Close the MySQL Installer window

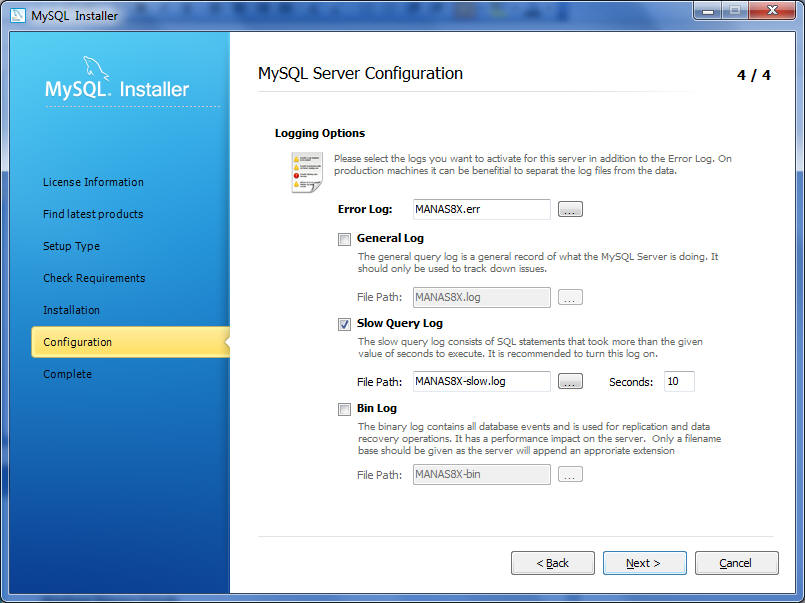tap(772, 11)
